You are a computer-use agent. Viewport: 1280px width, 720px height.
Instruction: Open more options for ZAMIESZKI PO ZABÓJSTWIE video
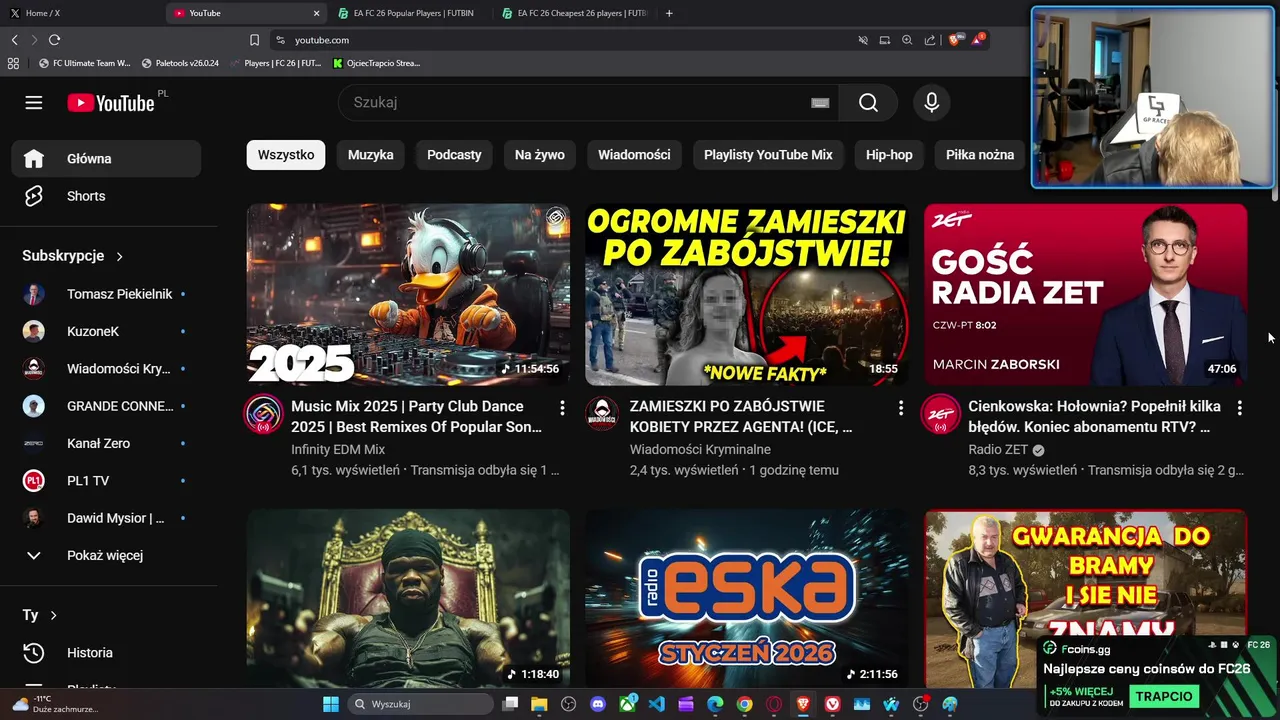(x=901, y=408)
